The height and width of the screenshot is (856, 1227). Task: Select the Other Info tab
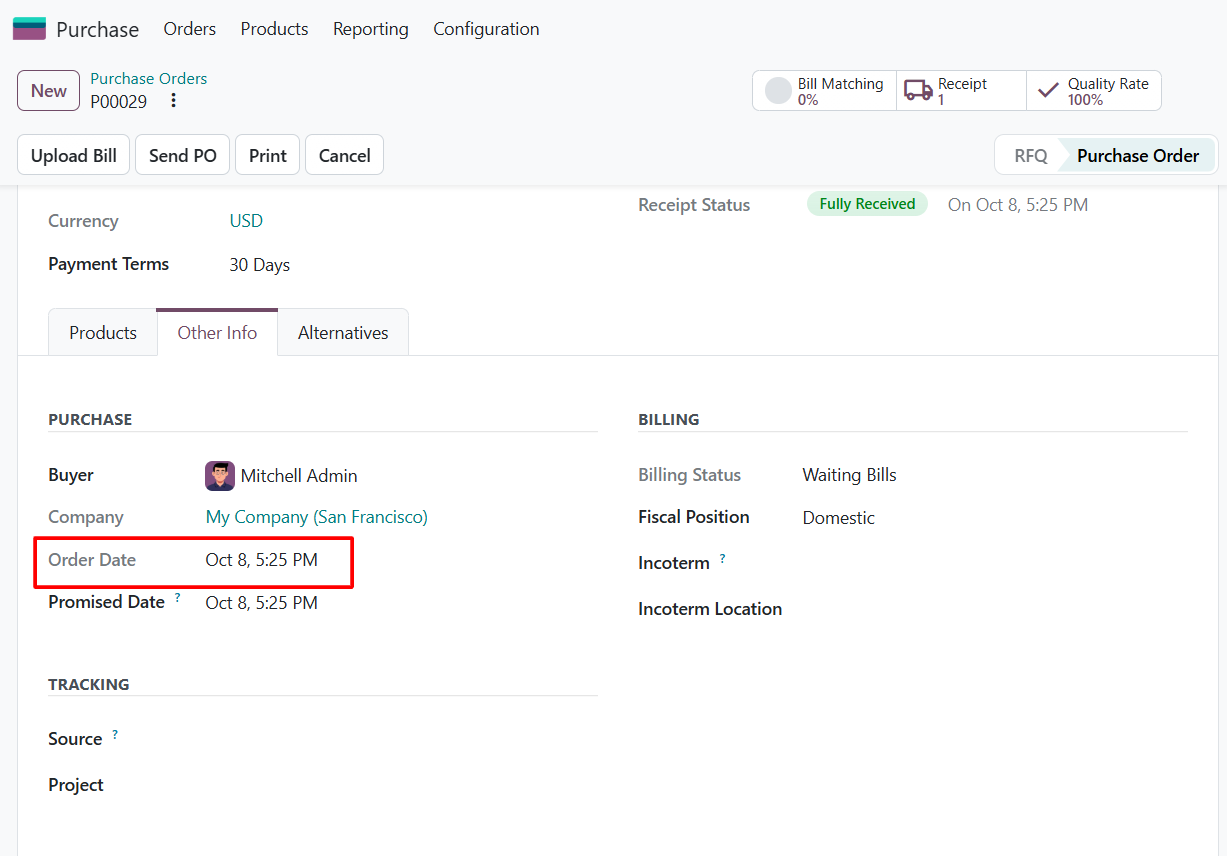tap(217, 333)
